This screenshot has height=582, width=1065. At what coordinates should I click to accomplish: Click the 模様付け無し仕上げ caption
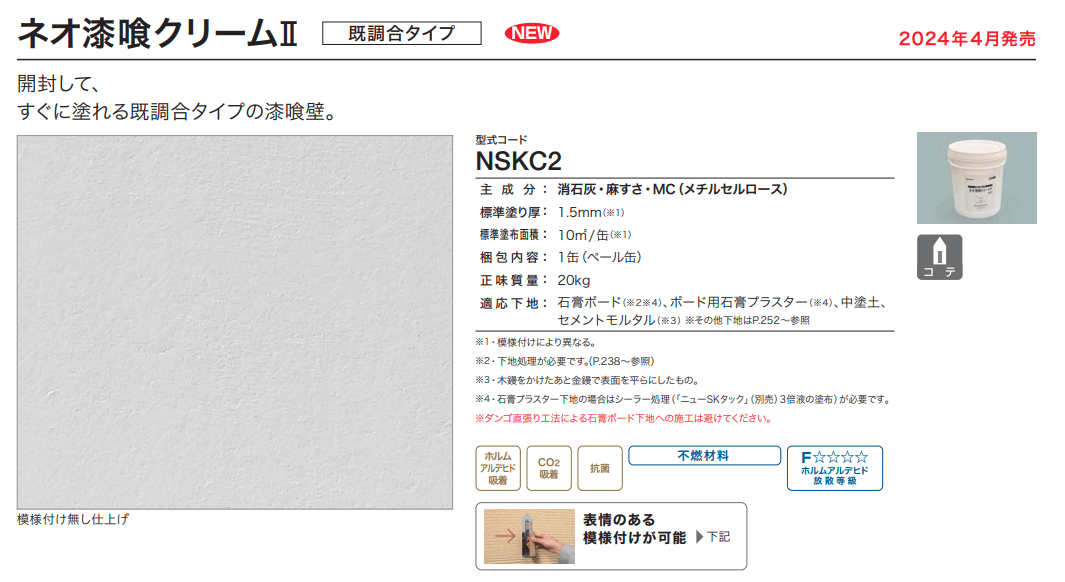click(x=73, y=520)
